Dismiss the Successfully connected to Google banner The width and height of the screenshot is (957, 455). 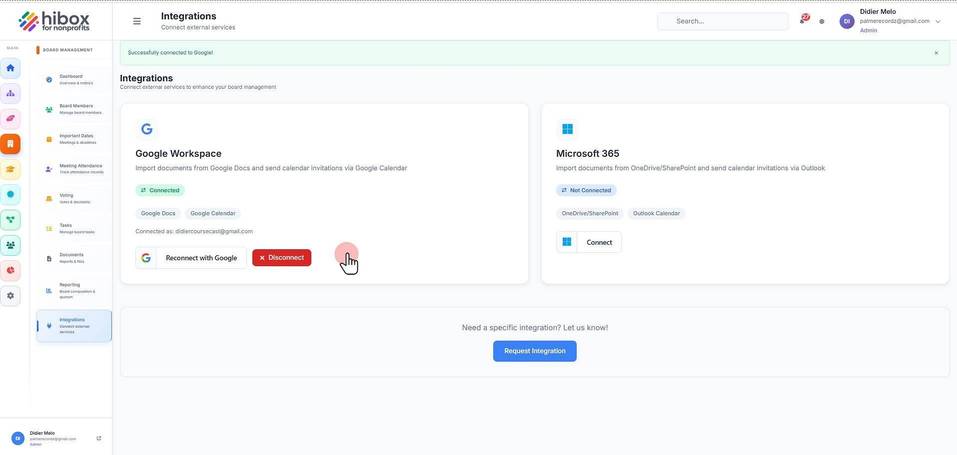click(x=936, y=53)
